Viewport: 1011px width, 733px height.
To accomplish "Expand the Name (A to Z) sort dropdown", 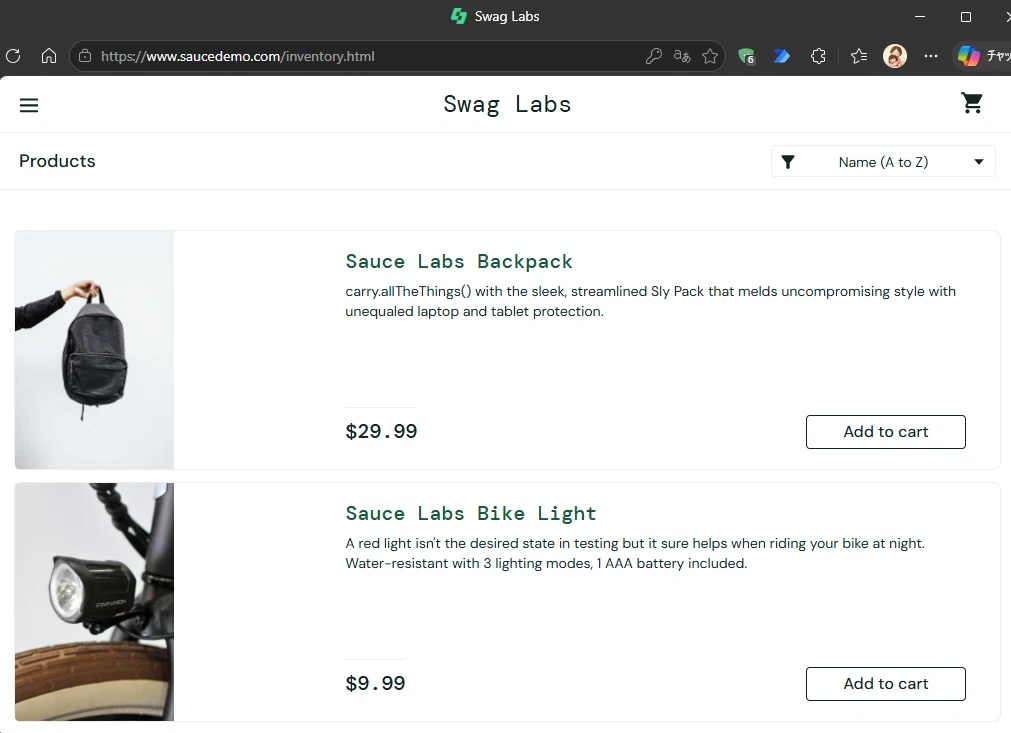I will 883,162.
